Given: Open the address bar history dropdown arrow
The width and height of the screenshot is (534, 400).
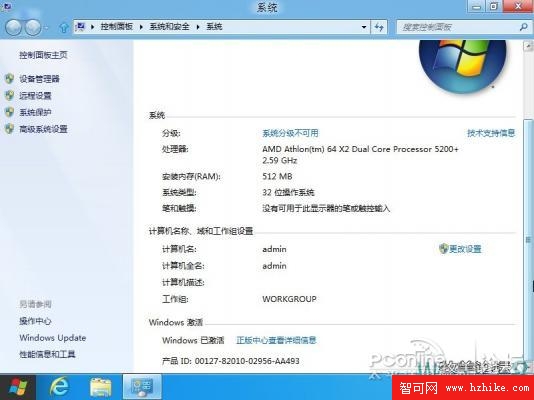Looking at the screenshot, I should pos(364,27).
